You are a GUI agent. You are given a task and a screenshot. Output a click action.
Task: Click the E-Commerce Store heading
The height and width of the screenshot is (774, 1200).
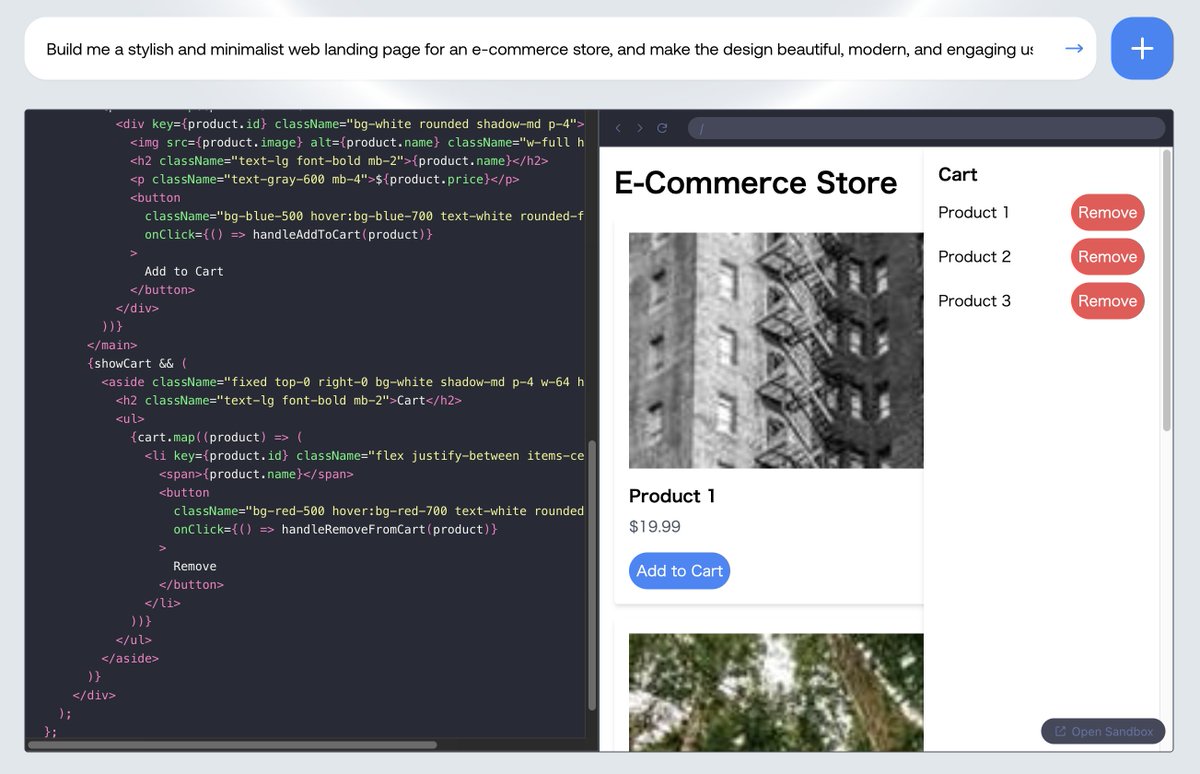pyautogui.click(x=755, y=183)
